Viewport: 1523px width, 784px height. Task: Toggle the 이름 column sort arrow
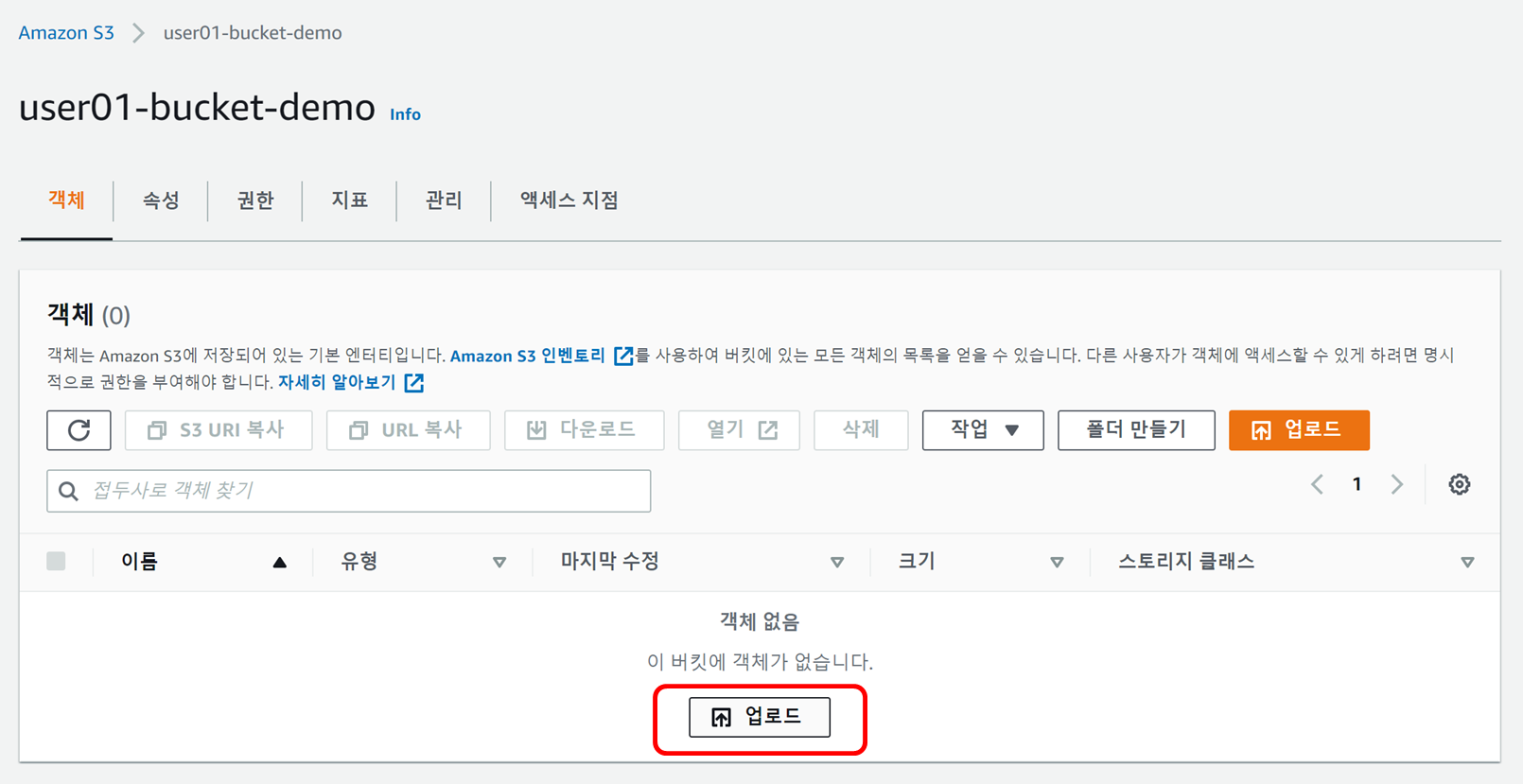pyautogui.click(x=279, y=563)
